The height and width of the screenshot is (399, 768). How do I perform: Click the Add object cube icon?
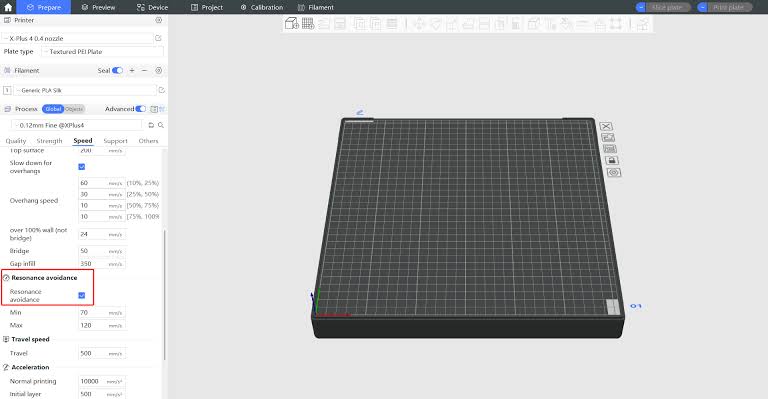coord(292,23)
